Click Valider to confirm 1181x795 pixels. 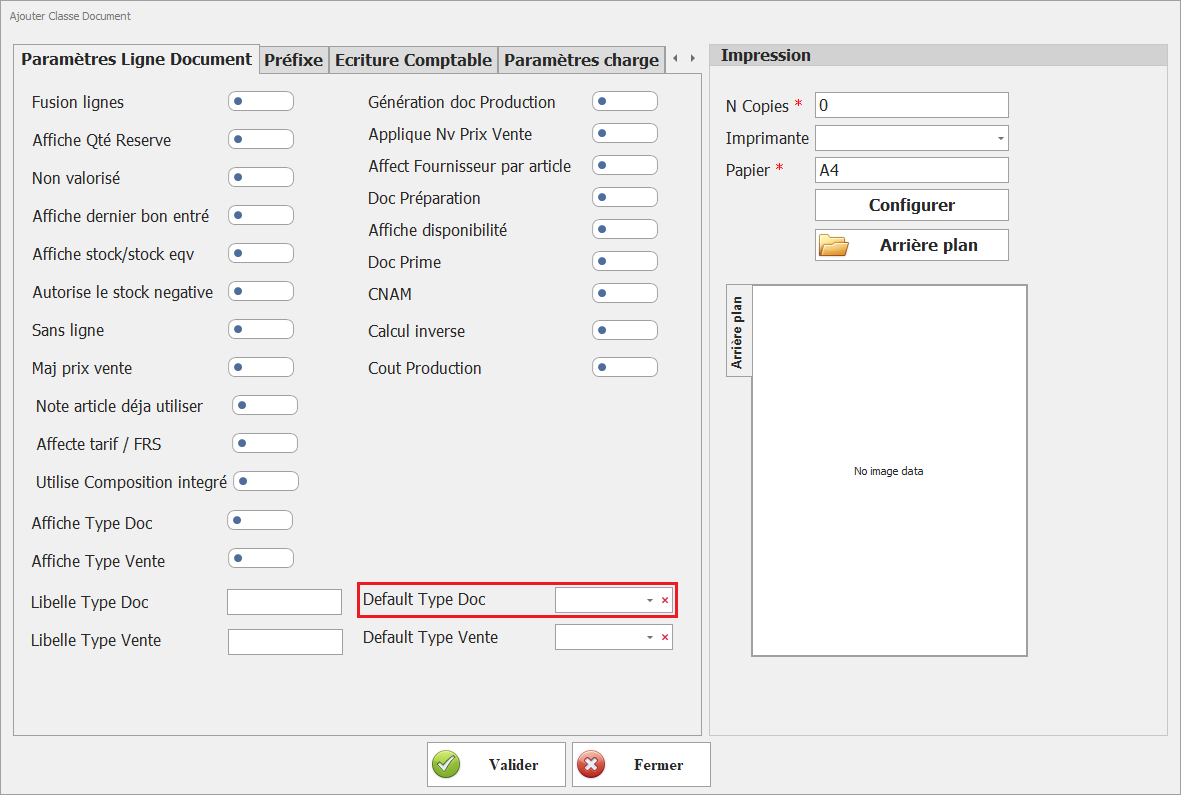(496, 764)
